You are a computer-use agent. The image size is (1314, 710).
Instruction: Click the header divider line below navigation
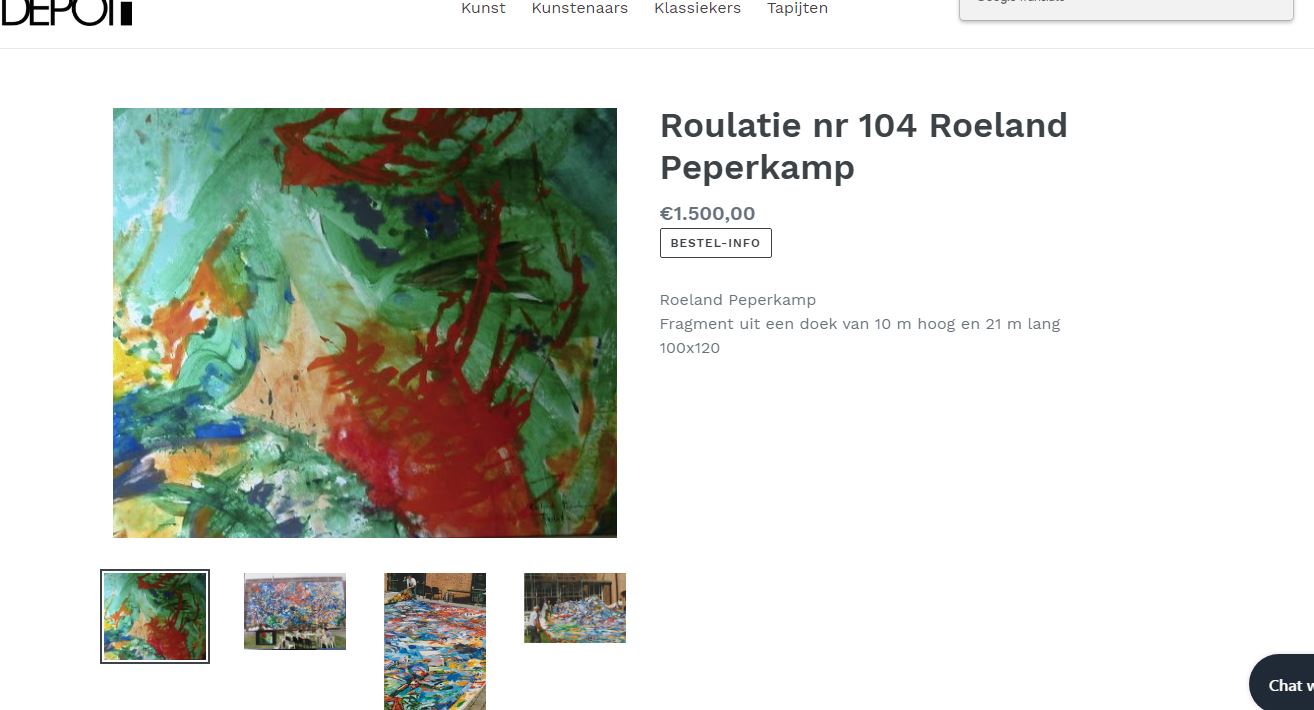pos(657,48)
